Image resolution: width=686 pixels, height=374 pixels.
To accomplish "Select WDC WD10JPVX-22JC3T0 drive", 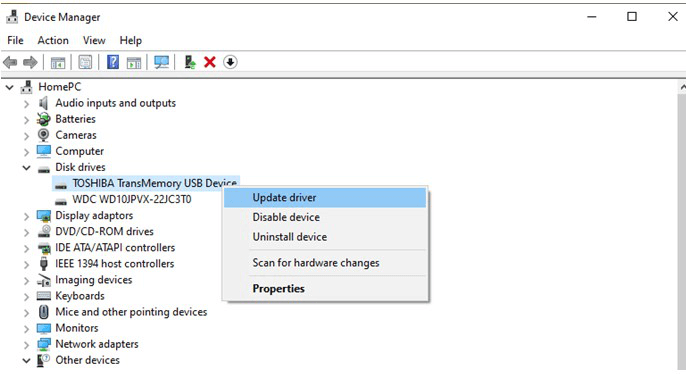I will [x=132, y=199].
